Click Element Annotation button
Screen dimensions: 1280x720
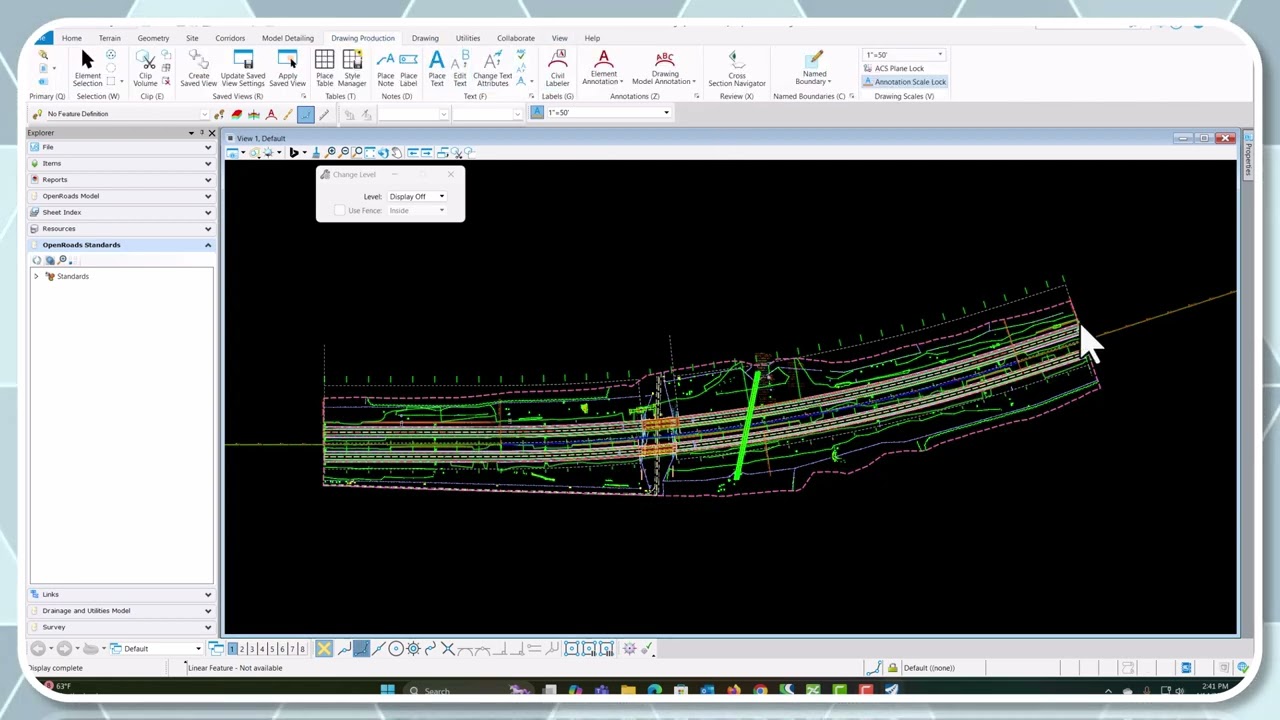click(603, 68)
